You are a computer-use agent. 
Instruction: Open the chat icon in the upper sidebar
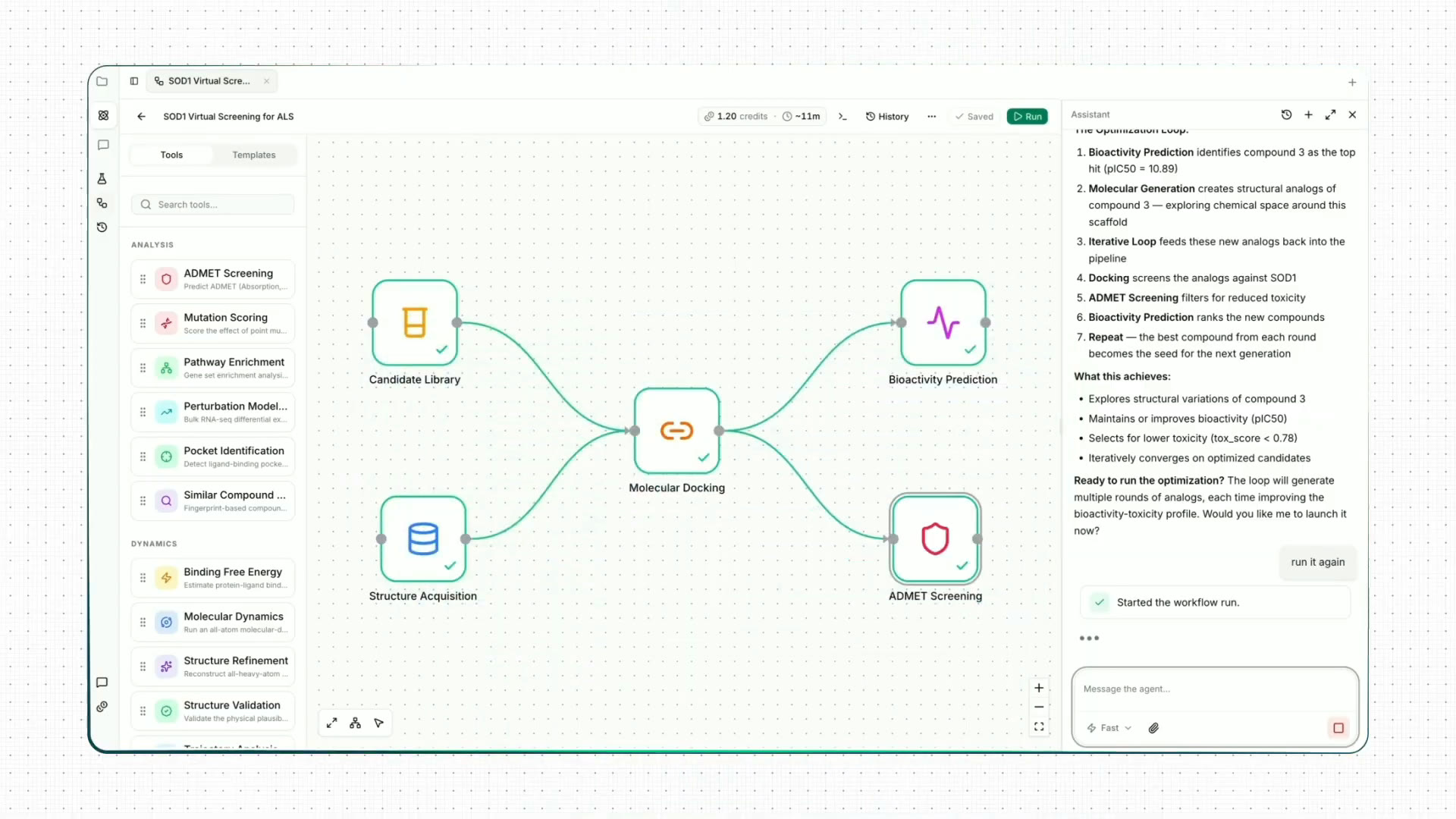coord(103,145)
